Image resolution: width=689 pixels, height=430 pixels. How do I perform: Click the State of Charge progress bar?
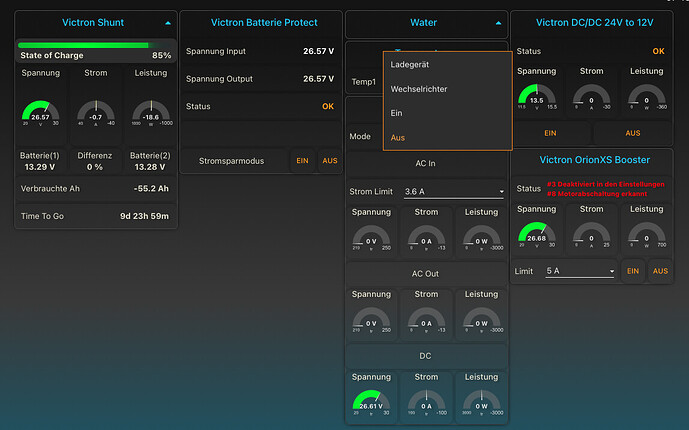click(x=95, y=45)
